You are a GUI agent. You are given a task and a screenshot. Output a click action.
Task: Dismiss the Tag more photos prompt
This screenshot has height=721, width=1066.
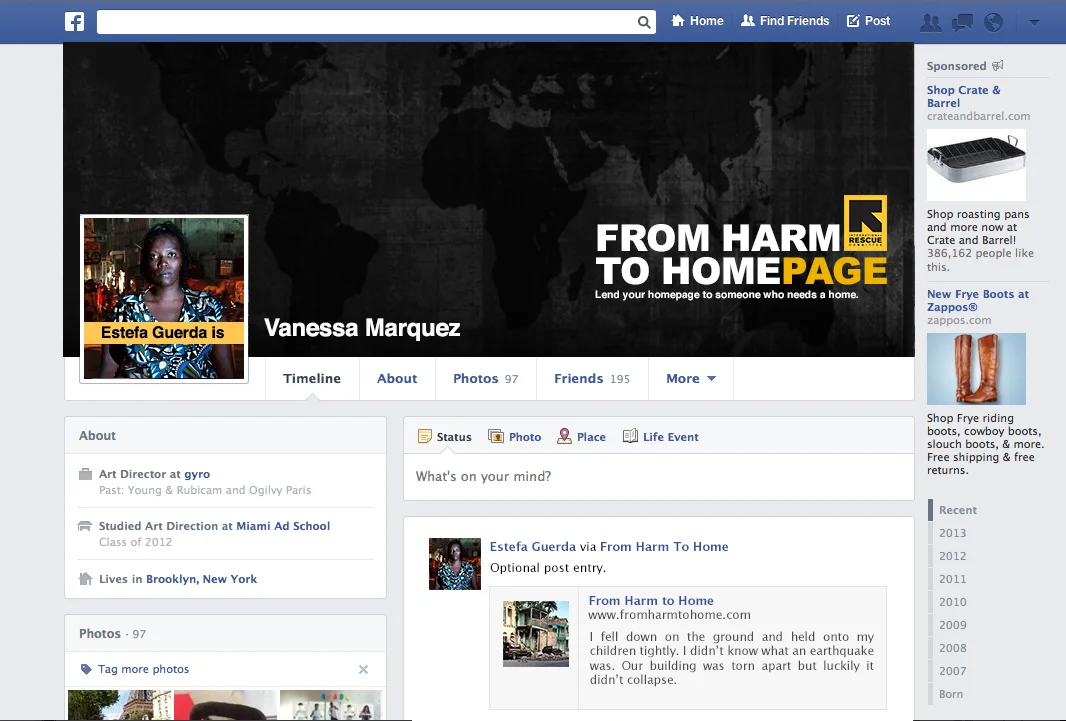[364, 669]
